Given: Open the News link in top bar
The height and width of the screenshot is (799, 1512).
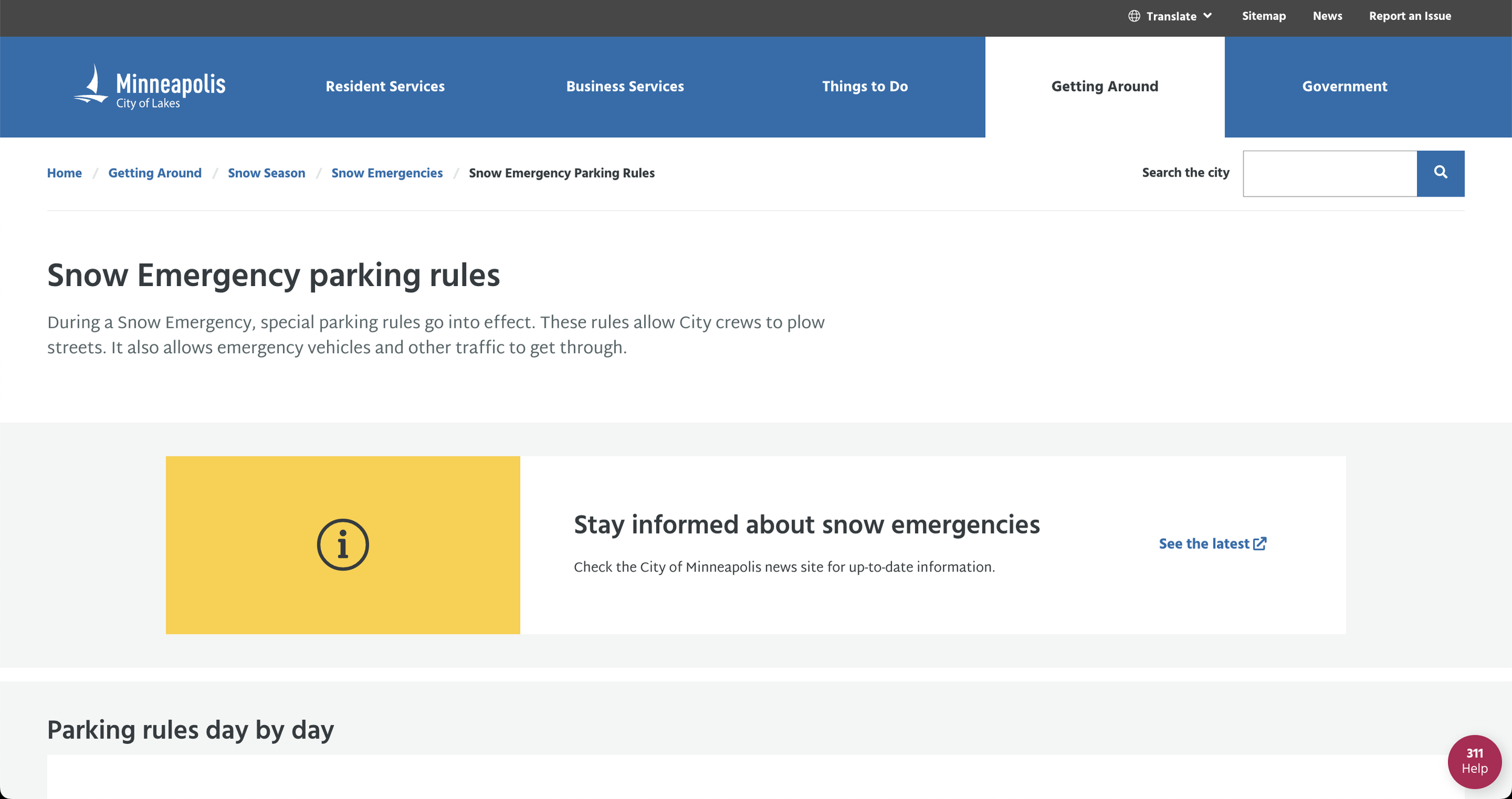Looking at the screenshot, I should pos(1327,16).
